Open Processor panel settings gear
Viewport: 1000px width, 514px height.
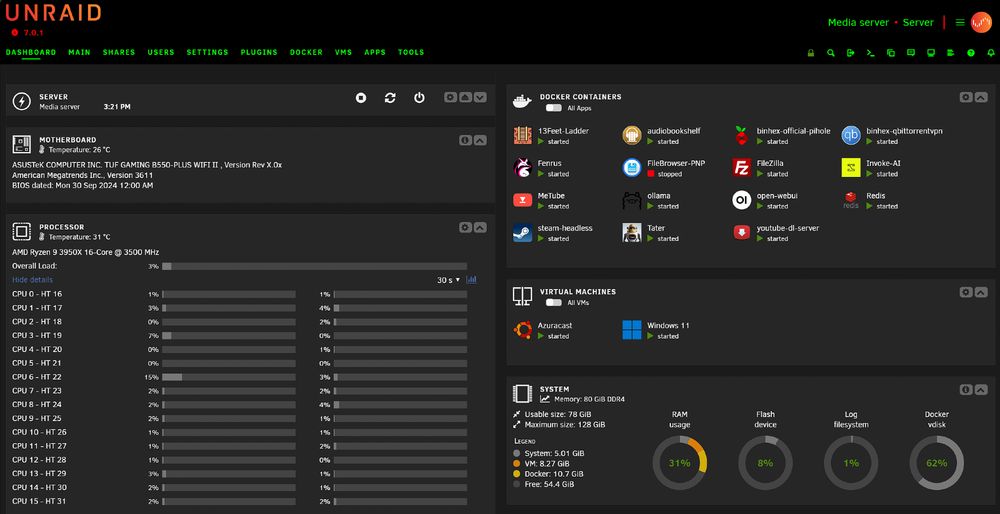[x=465, y=227]
